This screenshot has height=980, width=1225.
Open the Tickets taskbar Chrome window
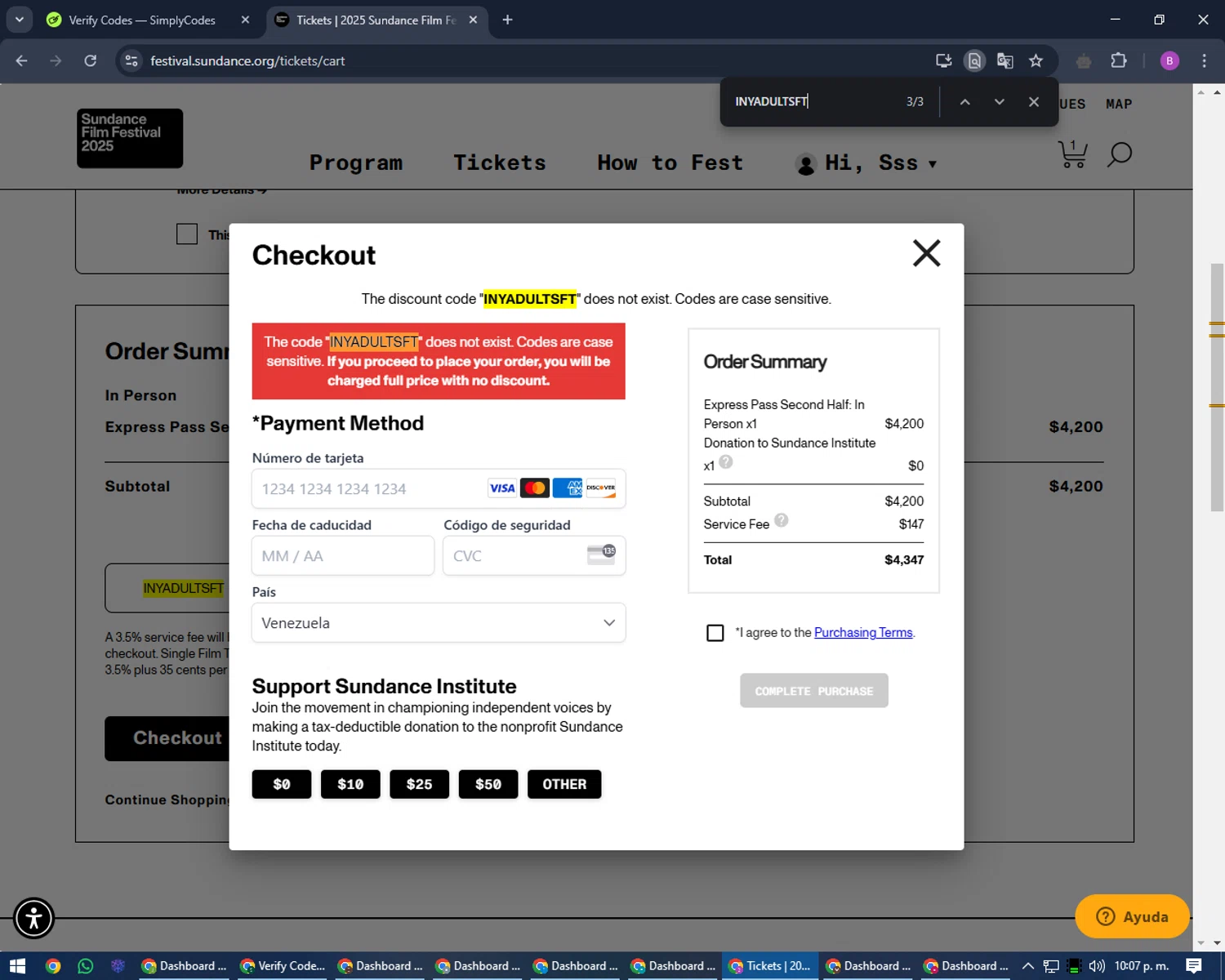coord(770,966)
